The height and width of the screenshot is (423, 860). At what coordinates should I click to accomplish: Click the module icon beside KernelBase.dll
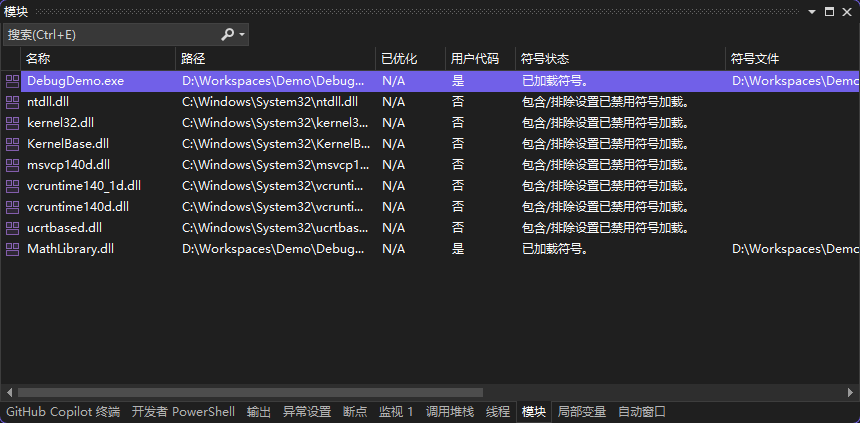click(x=12, y=144)
